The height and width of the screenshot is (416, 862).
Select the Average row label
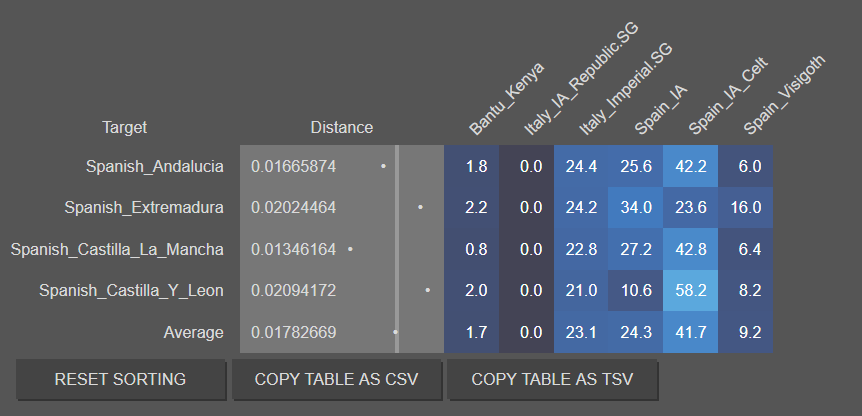click(x=194, y=332)
